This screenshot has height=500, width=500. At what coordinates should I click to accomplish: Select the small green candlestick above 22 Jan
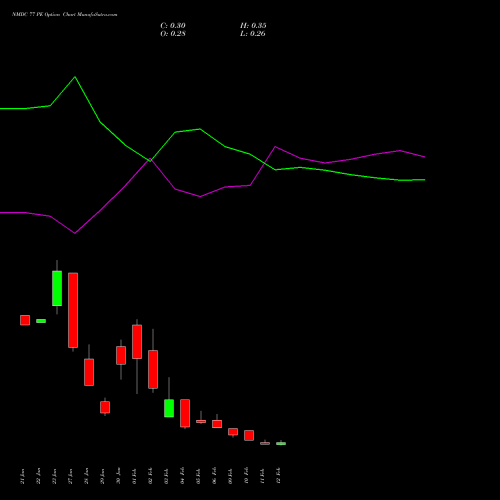(x=41, y=321)
